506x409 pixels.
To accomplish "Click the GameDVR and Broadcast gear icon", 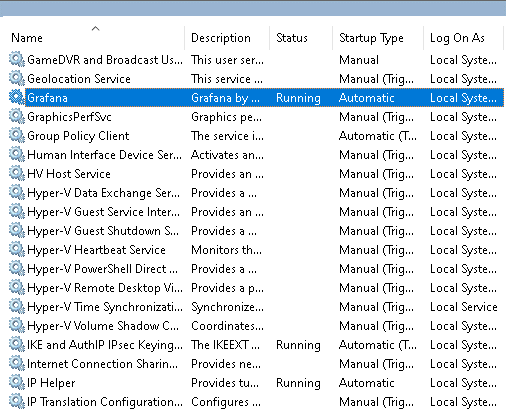I will tap(17, 60).
